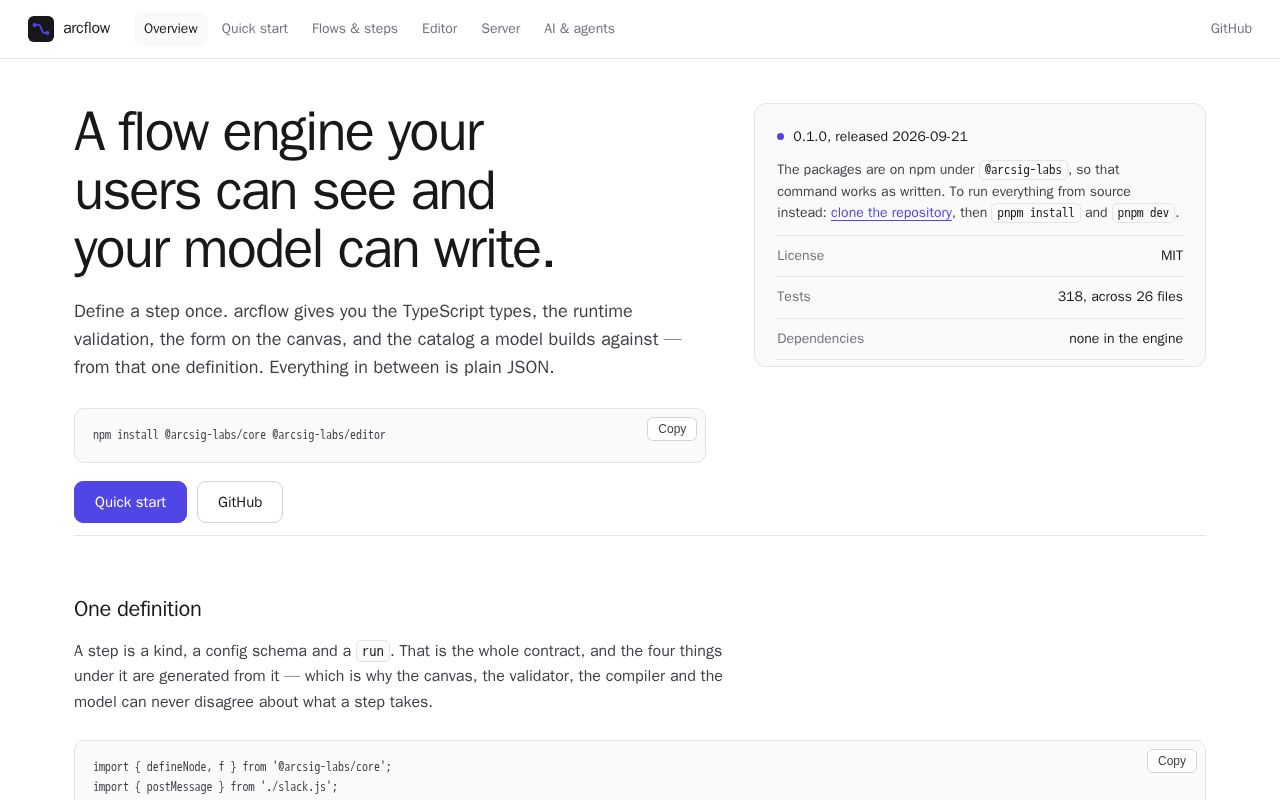Screen dimensions: 1280x800
Task: Open the Server nav item
Action: click(501, 29)
